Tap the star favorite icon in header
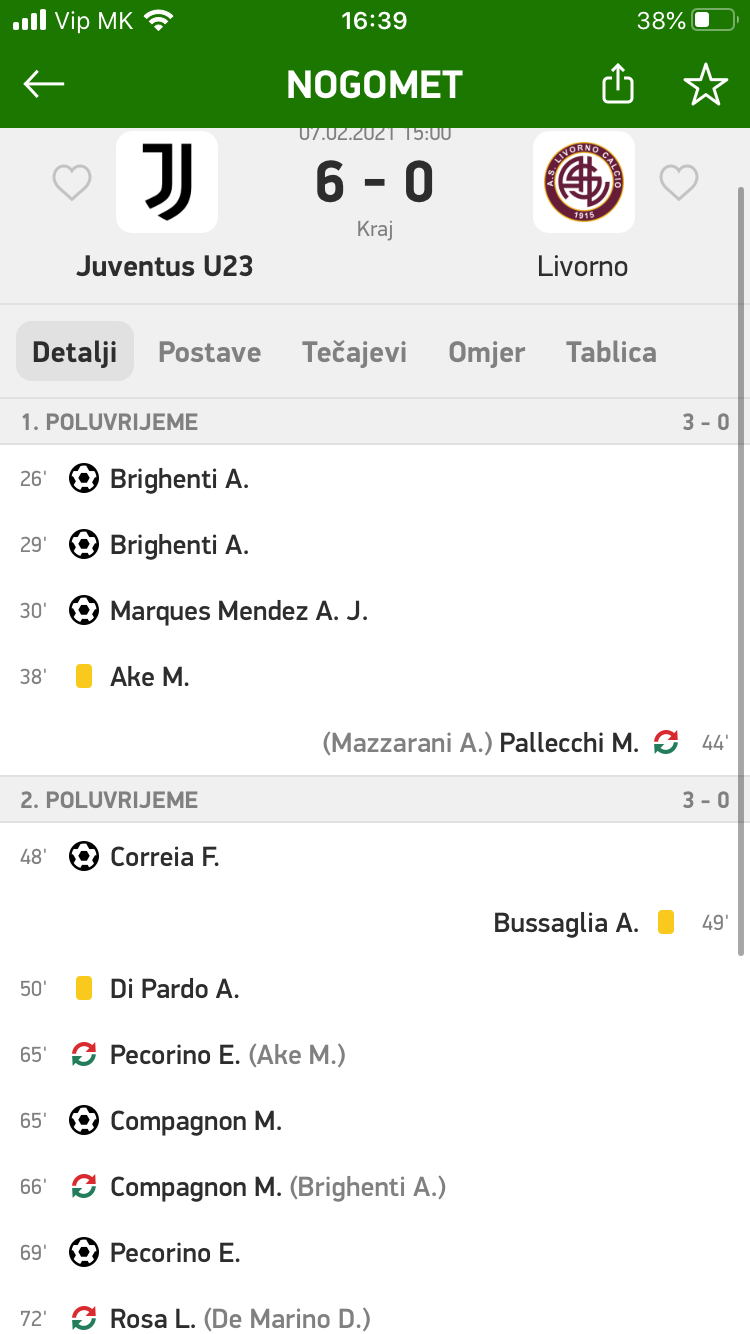The height and width of the screenshot is (1334, 750). pyautogui.click(x=705, y=85)
